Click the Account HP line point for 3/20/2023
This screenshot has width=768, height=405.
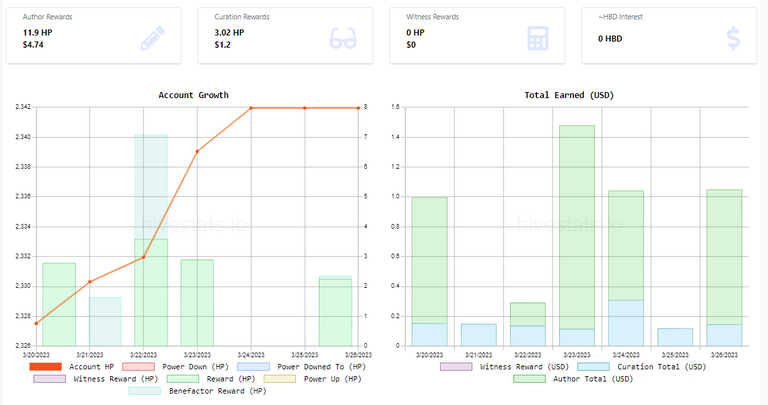point(36,323)
